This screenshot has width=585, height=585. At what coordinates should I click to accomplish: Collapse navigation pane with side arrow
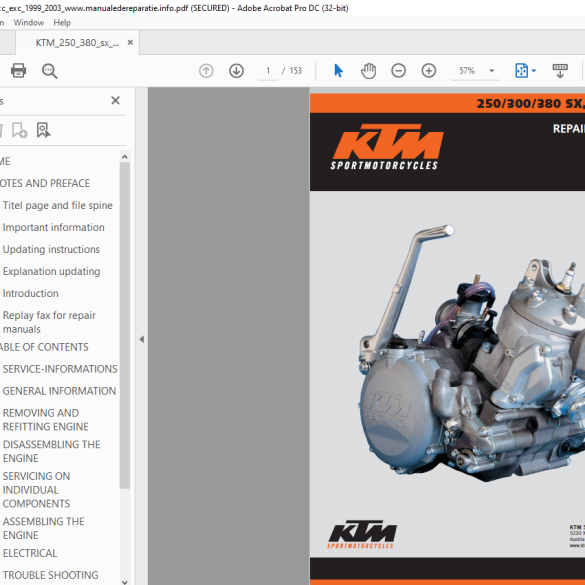pos(142,339)
